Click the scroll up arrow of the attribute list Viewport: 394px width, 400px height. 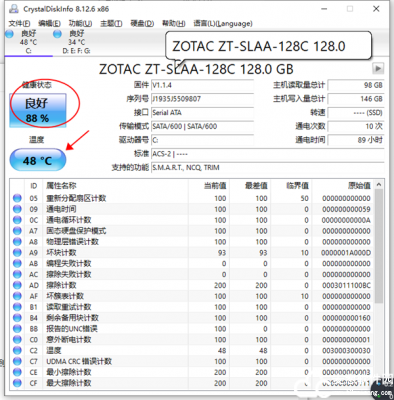click(379, 185)
